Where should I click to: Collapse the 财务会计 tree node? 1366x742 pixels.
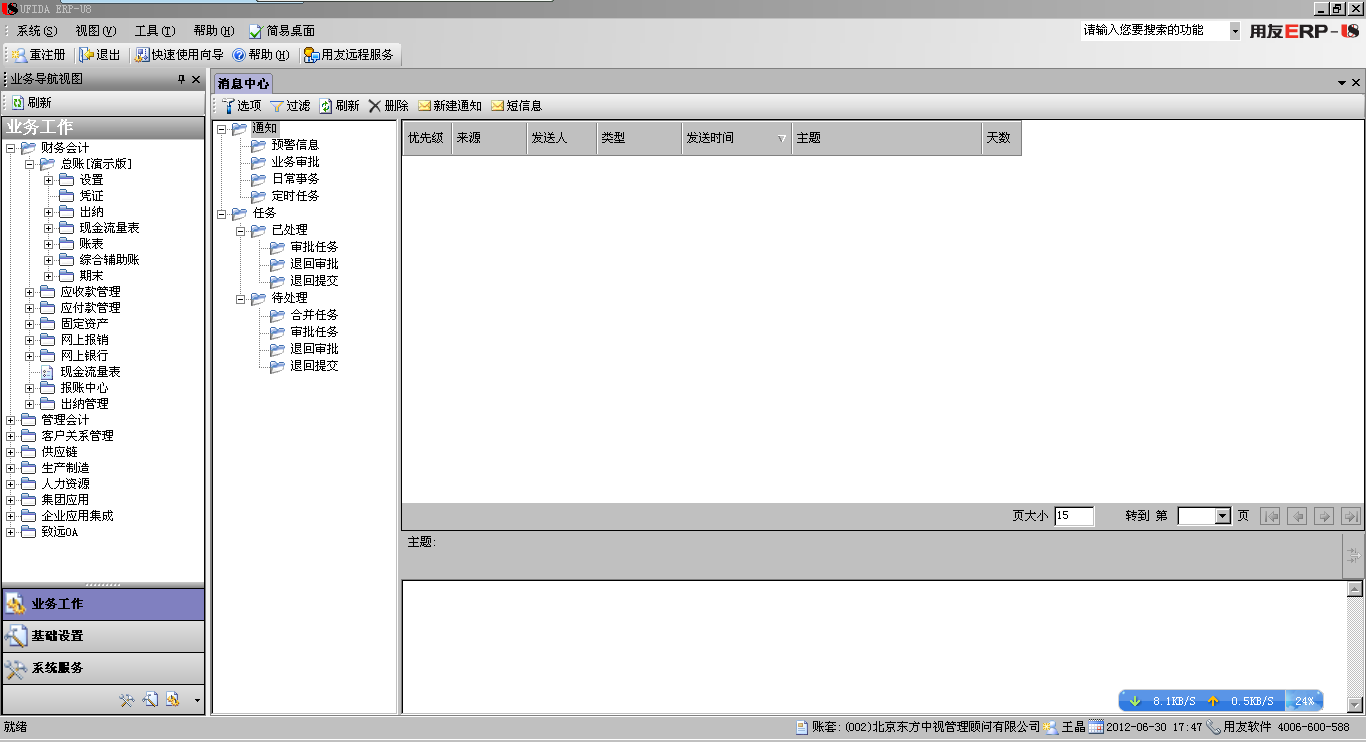click(x=11, y=148)
